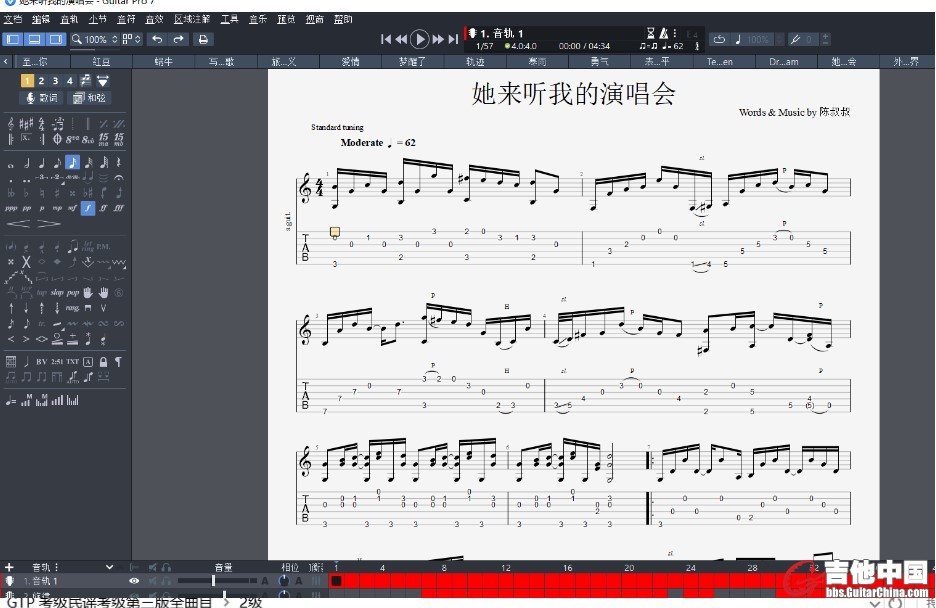Enable multi-voice editing mode
This screenshot has width=936, height=608.
click(86, 81)
